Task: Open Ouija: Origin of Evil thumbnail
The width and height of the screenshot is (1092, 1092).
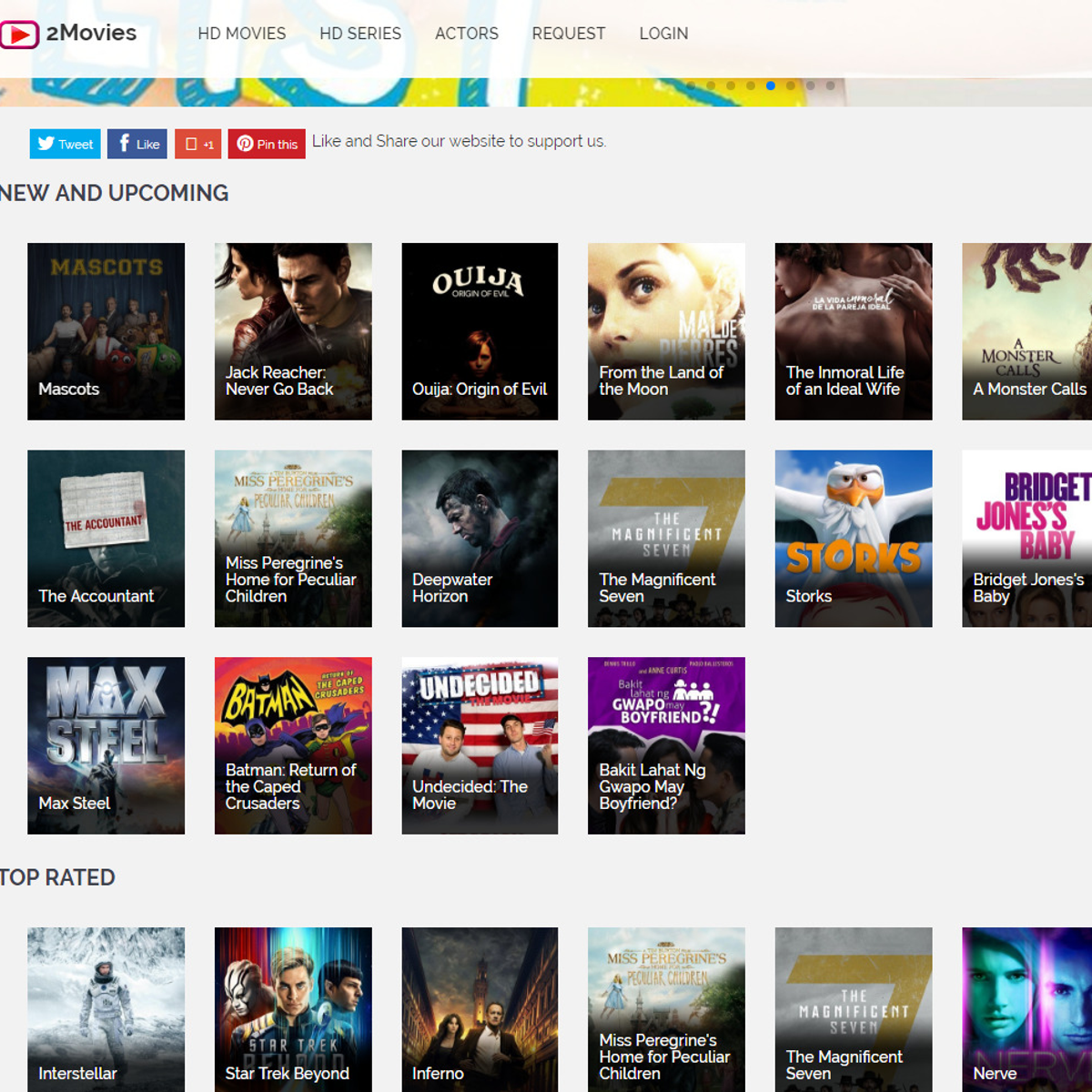Action: pyautogui.click(x=480, y=331)
